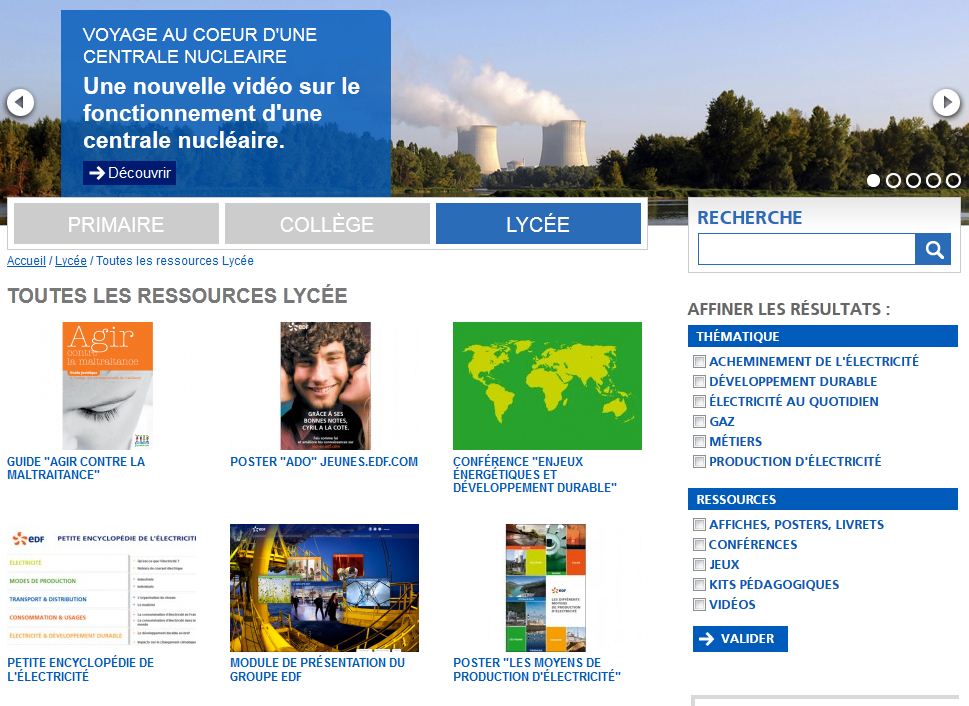Click Acheminement de l'électricité label text
This screenshot has width=969, height=706.
point(814,362)
